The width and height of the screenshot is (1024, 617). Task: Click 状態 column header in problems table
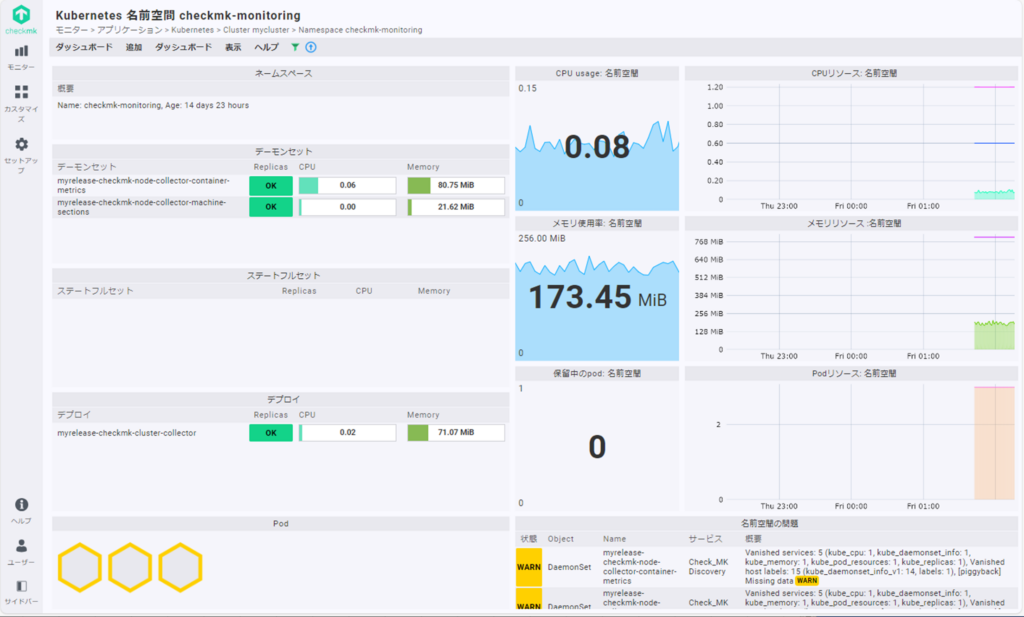pyautogui.click(x=528, y=539)
